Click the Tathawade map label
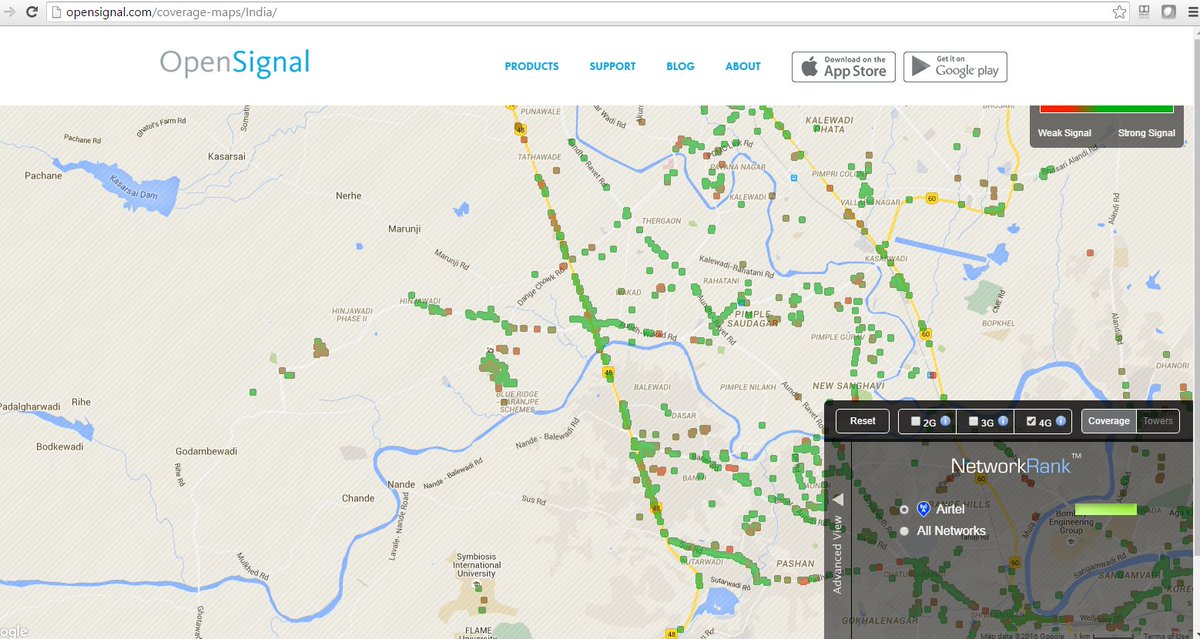This screenshot has width=1200, height=639. click(538, 157)
